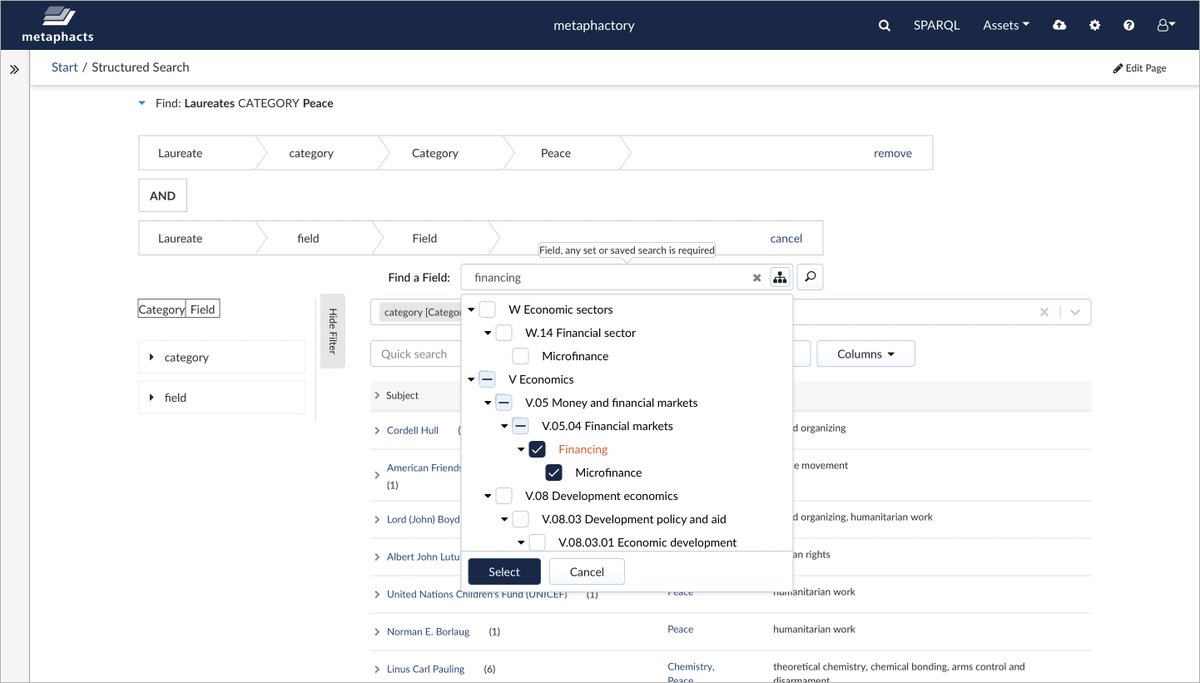Collapse V.05 Money and financial markets node
Screen dimensions: 1200x683
[488, 403]
